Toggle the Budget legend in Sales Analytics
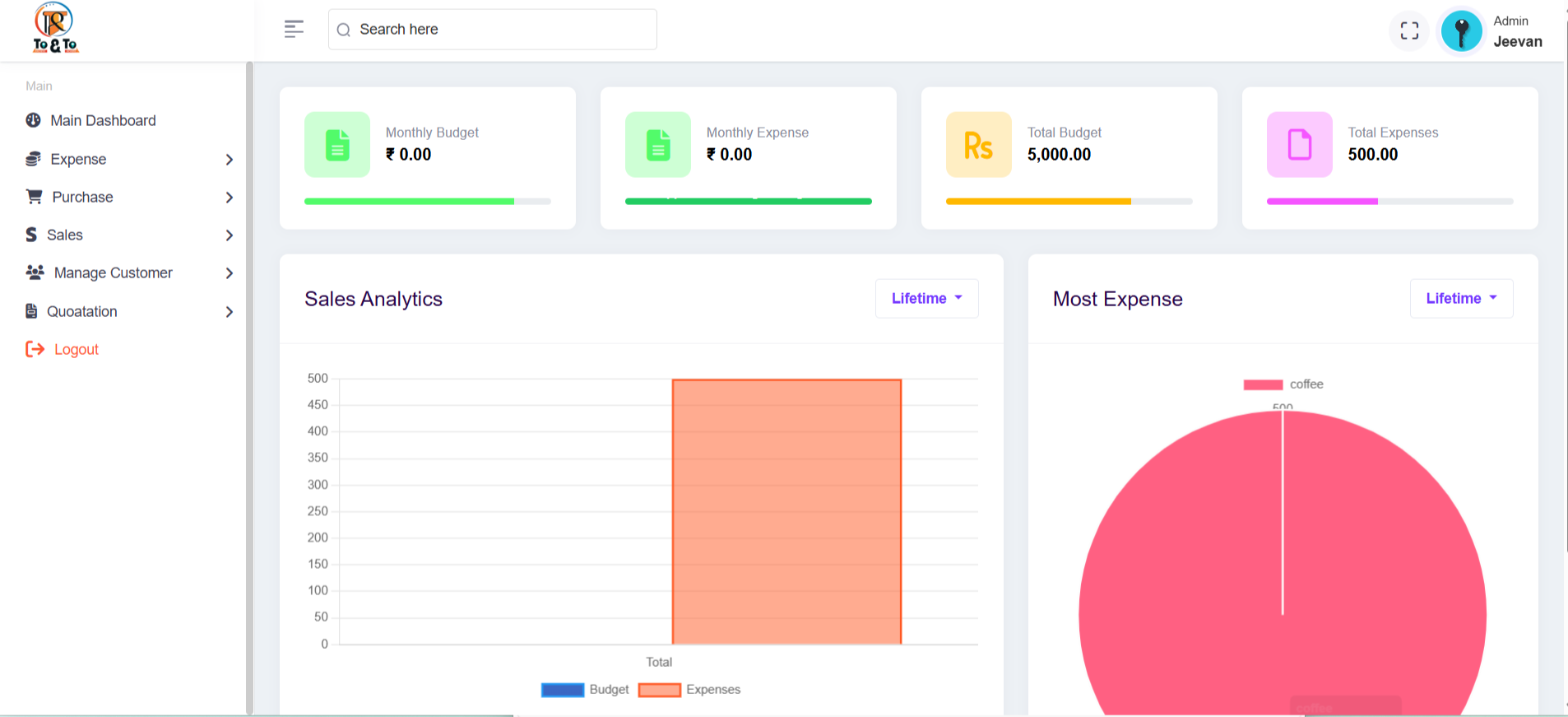1568x717 pixels. click(584, 690)
